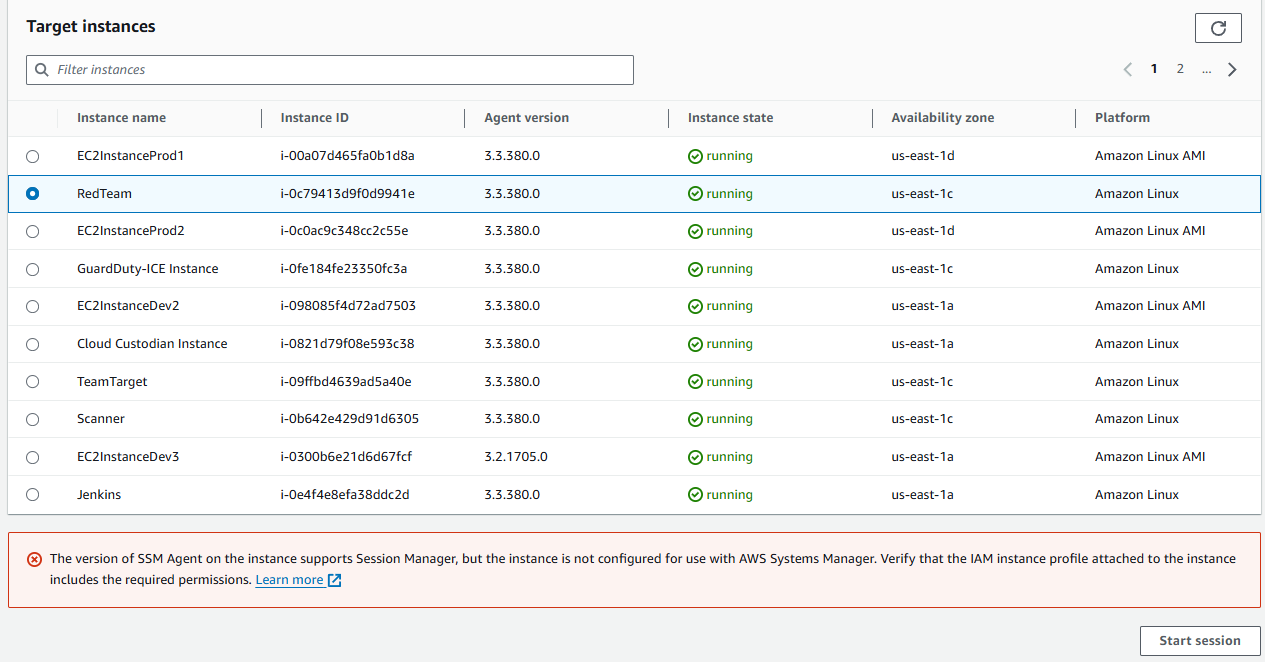Select the GuardDuty-ICE Instance radio button
This screenshot has width=1265, height=662.
(x=33, y=269)
